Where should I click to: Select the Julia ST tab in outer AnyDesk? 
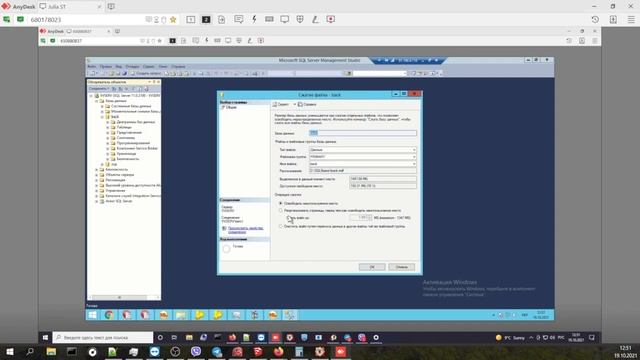pyautogui.click(x=69, y=7)
